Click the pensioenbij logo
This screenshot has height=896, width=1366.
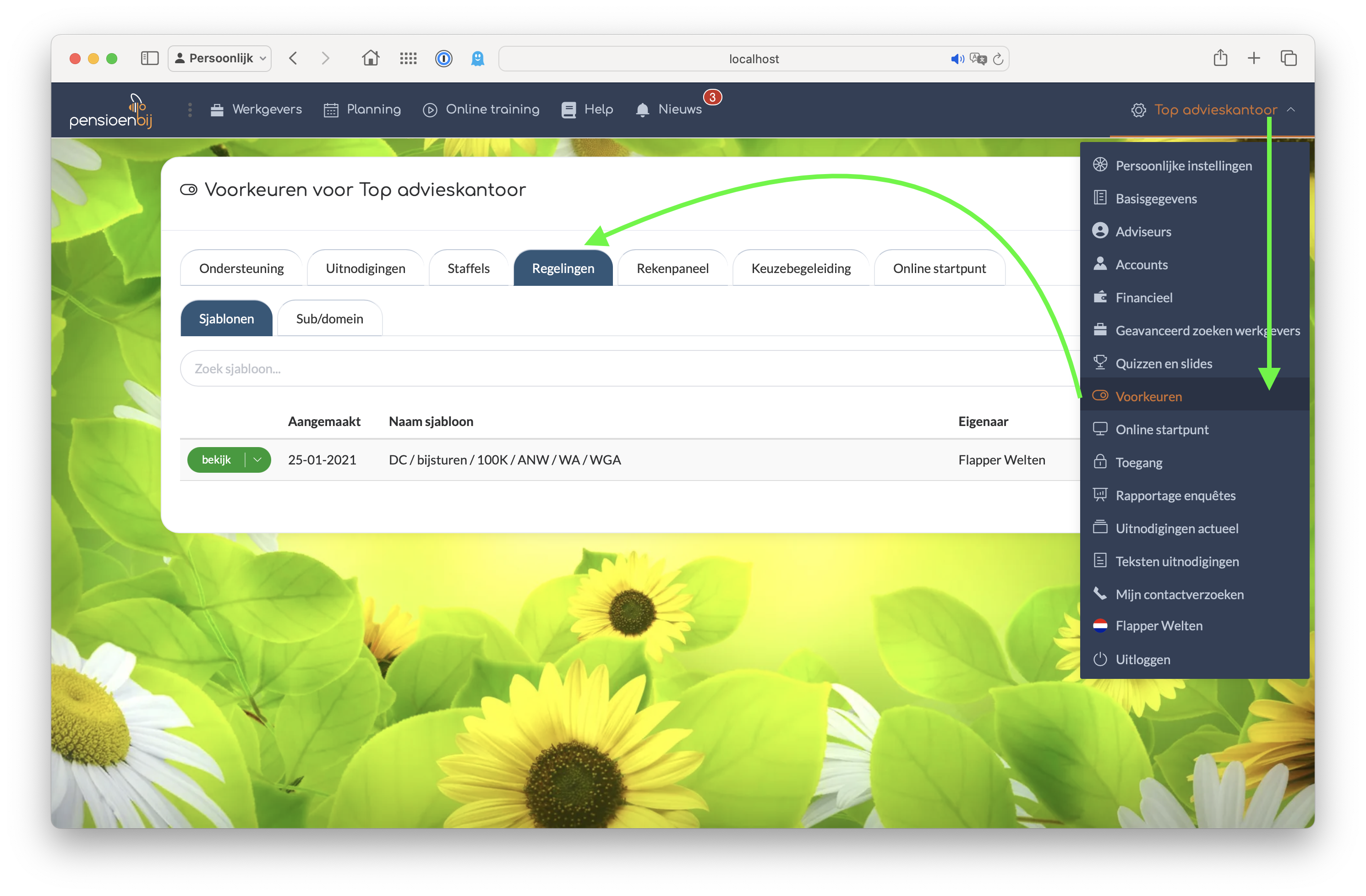[x=111, y=111]
